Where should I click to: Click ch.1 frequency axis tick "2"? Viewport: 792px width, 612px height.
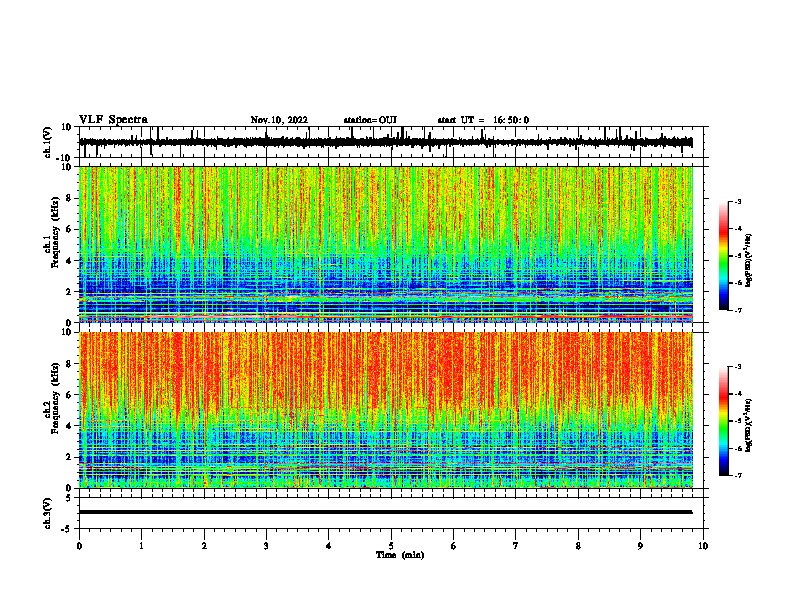(69, 292)
